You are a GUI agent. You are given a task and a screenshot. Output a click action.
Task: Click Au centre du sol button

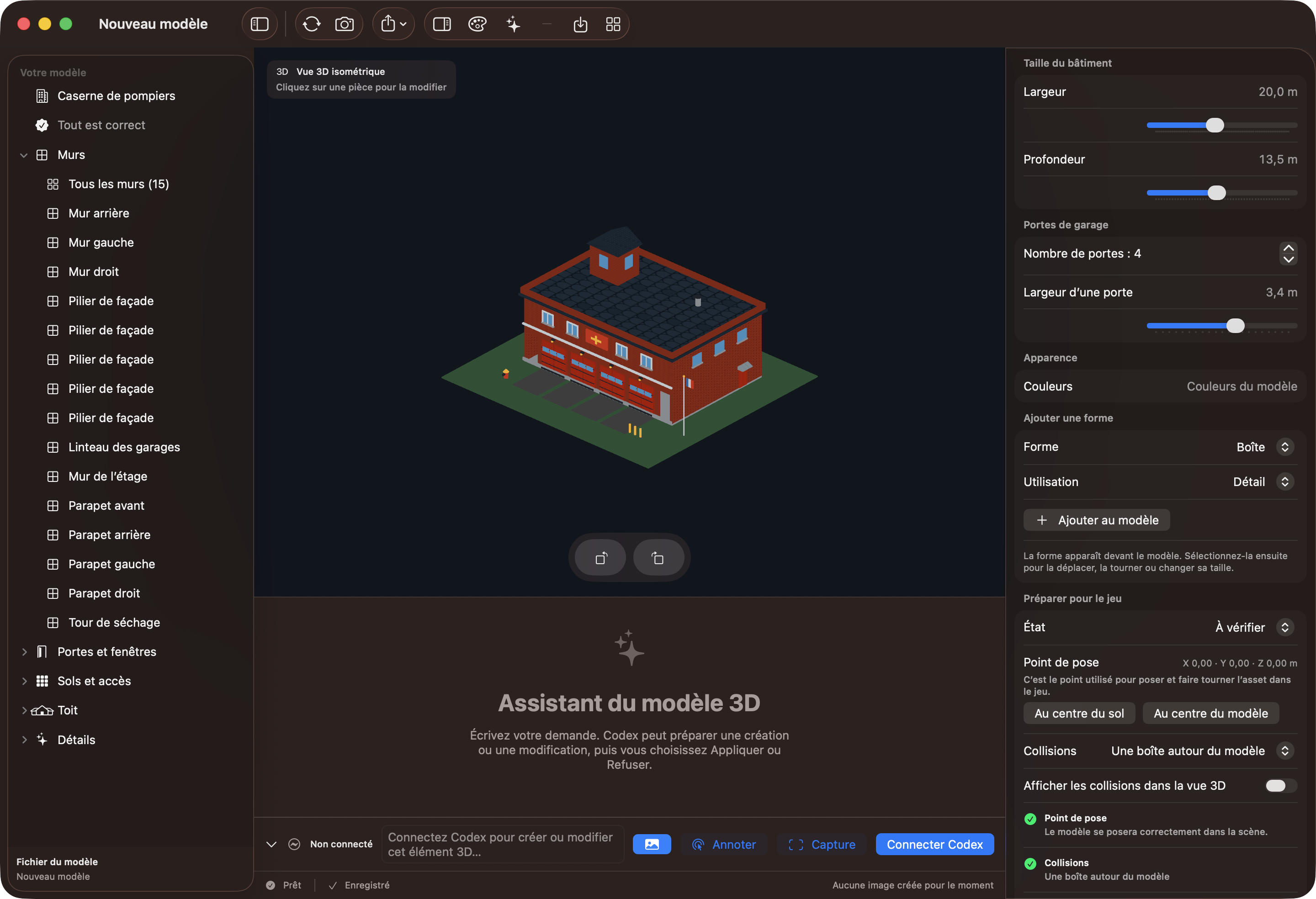[1079, 713]
